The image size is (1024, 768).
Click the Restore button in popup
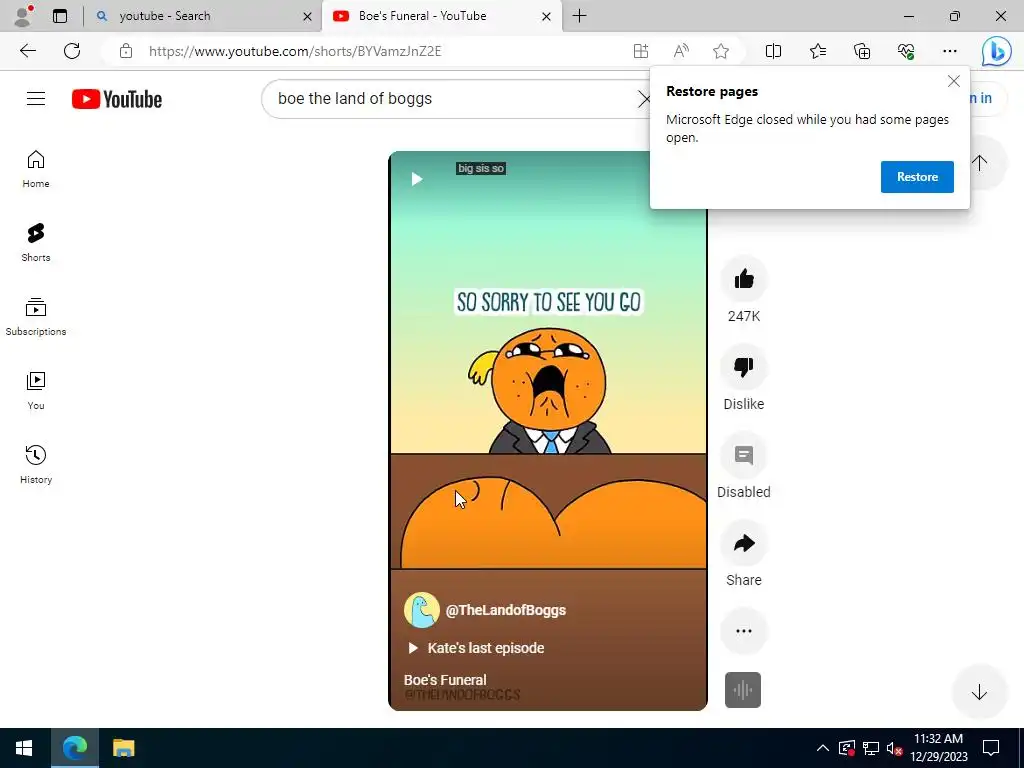click(x=917, y=177)
